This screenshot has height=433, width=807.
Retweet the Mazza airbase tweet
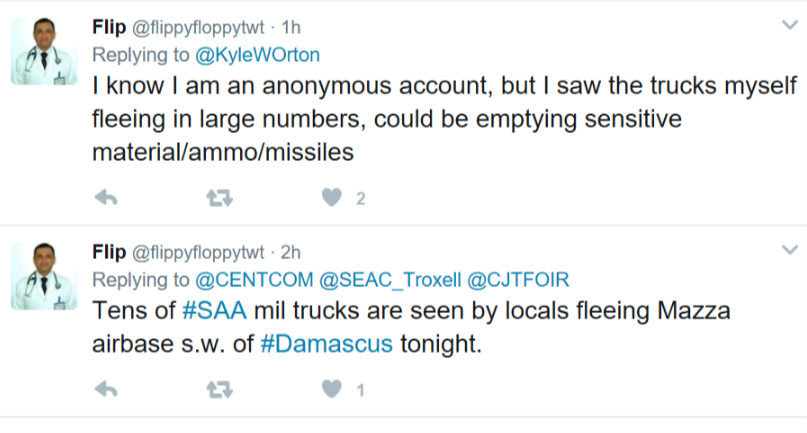pyautogui.click(x=219, y=389)
